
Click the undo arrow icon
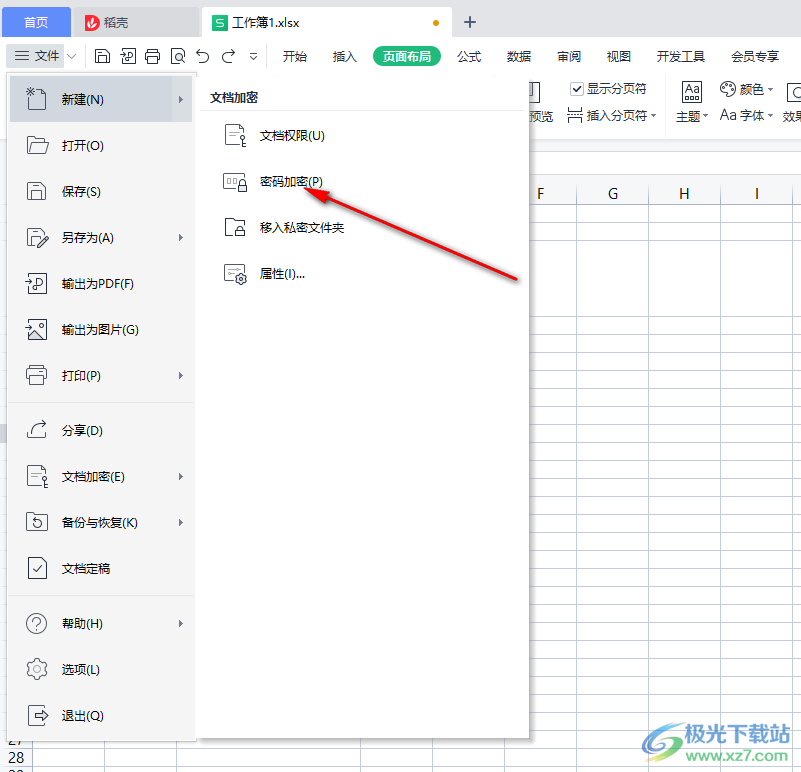click(203, 56)
